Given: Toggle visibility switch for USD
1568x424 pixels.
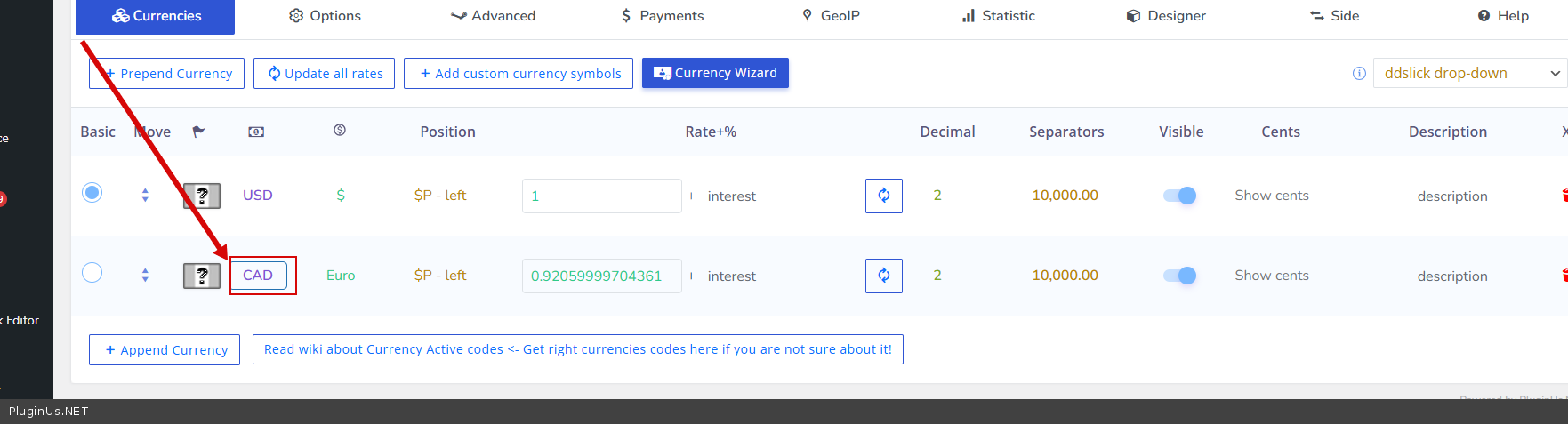Looking at the screenshot, I should coord(1179,196).
